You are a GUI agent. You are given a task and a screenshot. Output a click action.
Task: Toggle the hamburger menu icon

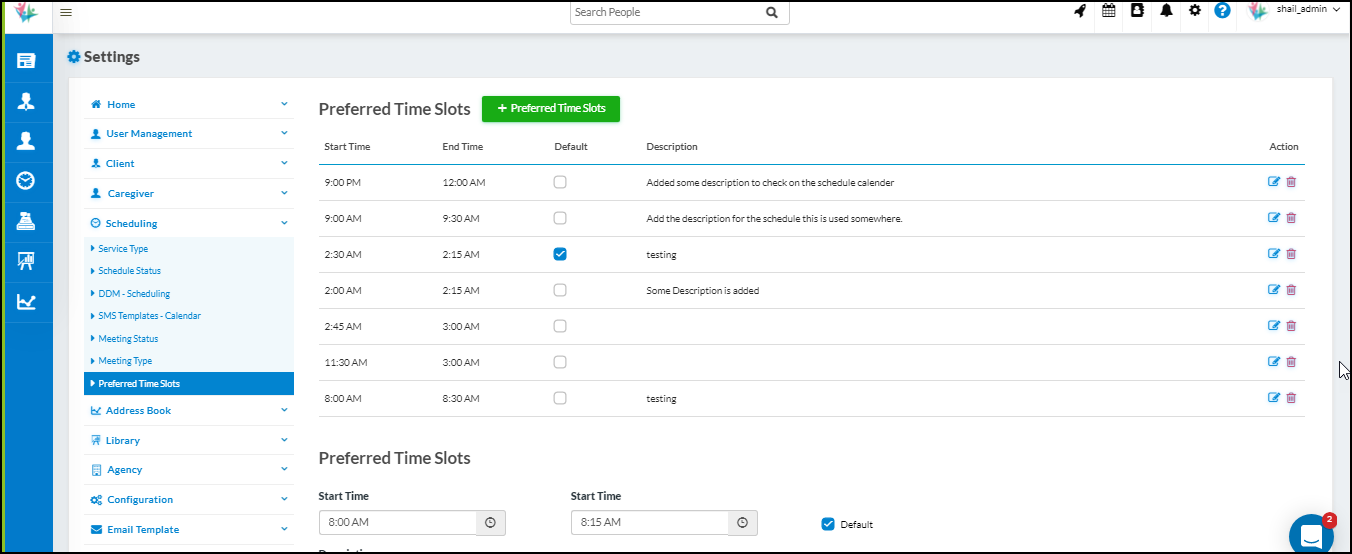click(x=66, y=12)
